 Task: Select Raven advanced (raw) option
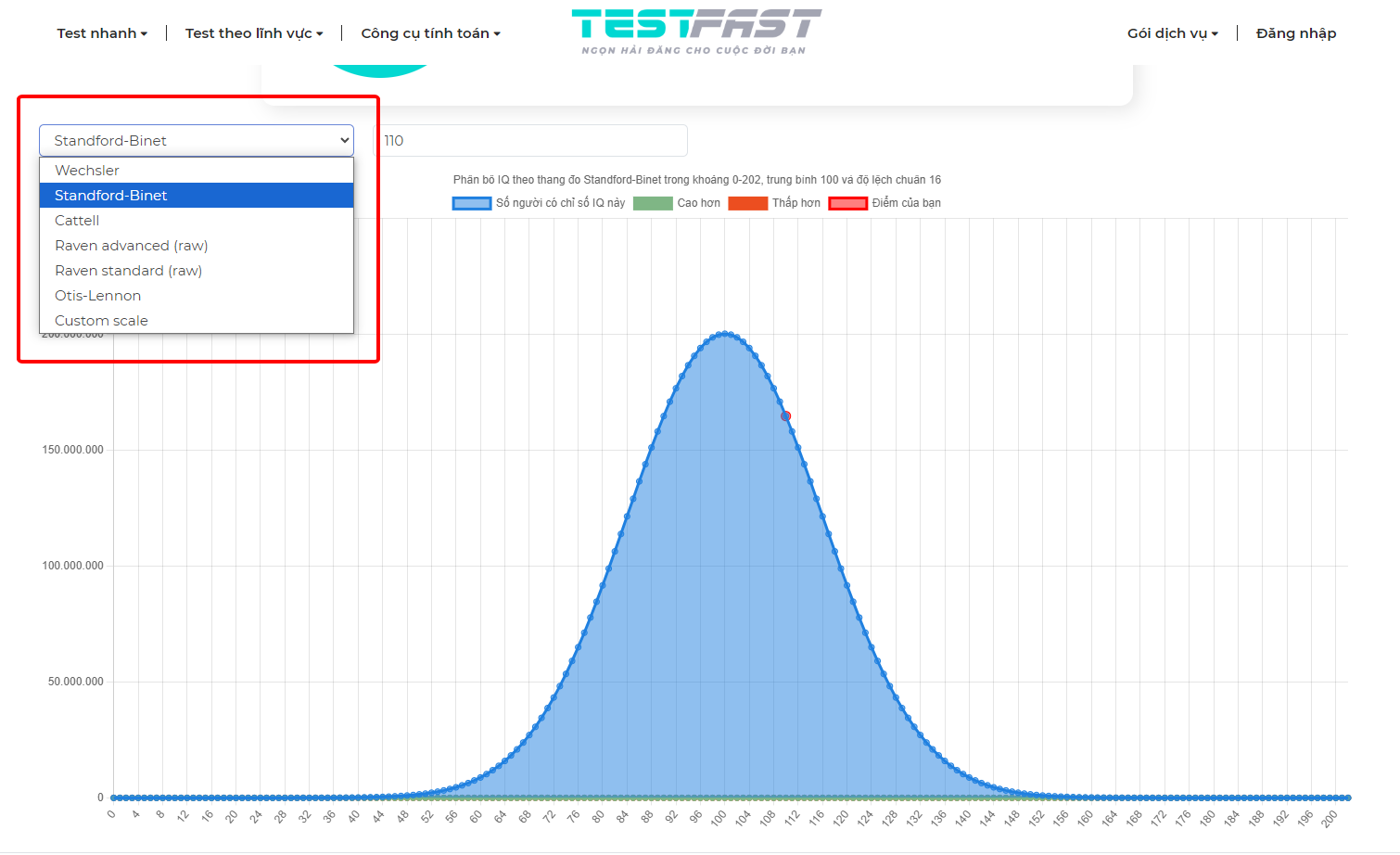[x=131, y=246]
